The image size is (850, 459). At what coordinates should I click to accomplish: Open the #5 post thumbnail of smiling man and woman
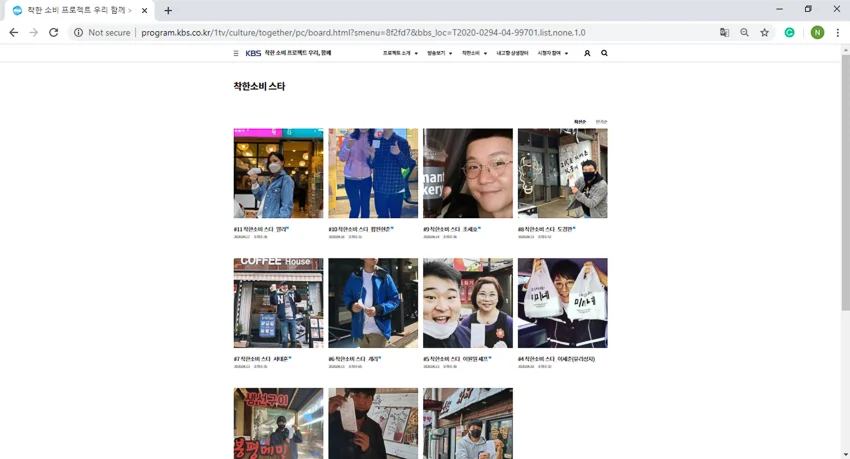tap(468, 303)
